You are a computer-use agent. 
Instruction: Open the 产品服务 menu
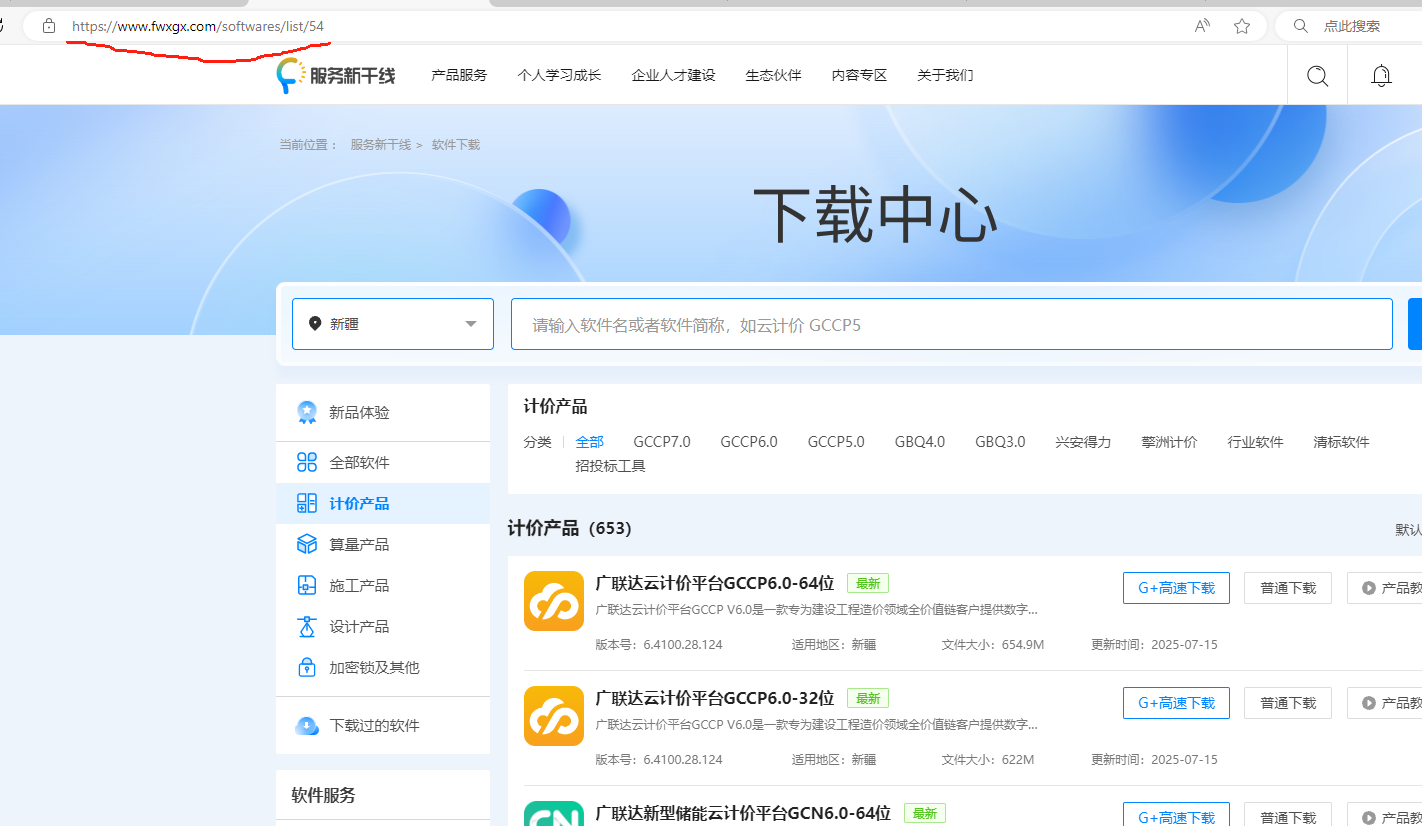point(459,75)
